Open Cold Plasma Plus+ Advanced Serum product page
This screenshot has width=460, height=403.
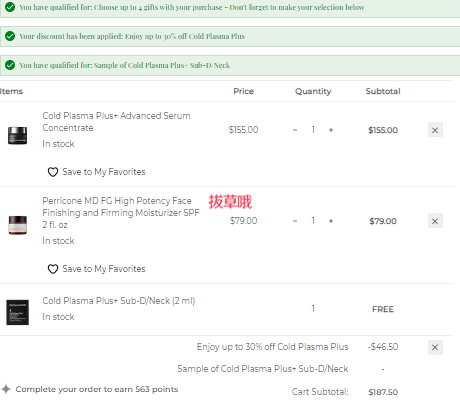pos(116,122)
